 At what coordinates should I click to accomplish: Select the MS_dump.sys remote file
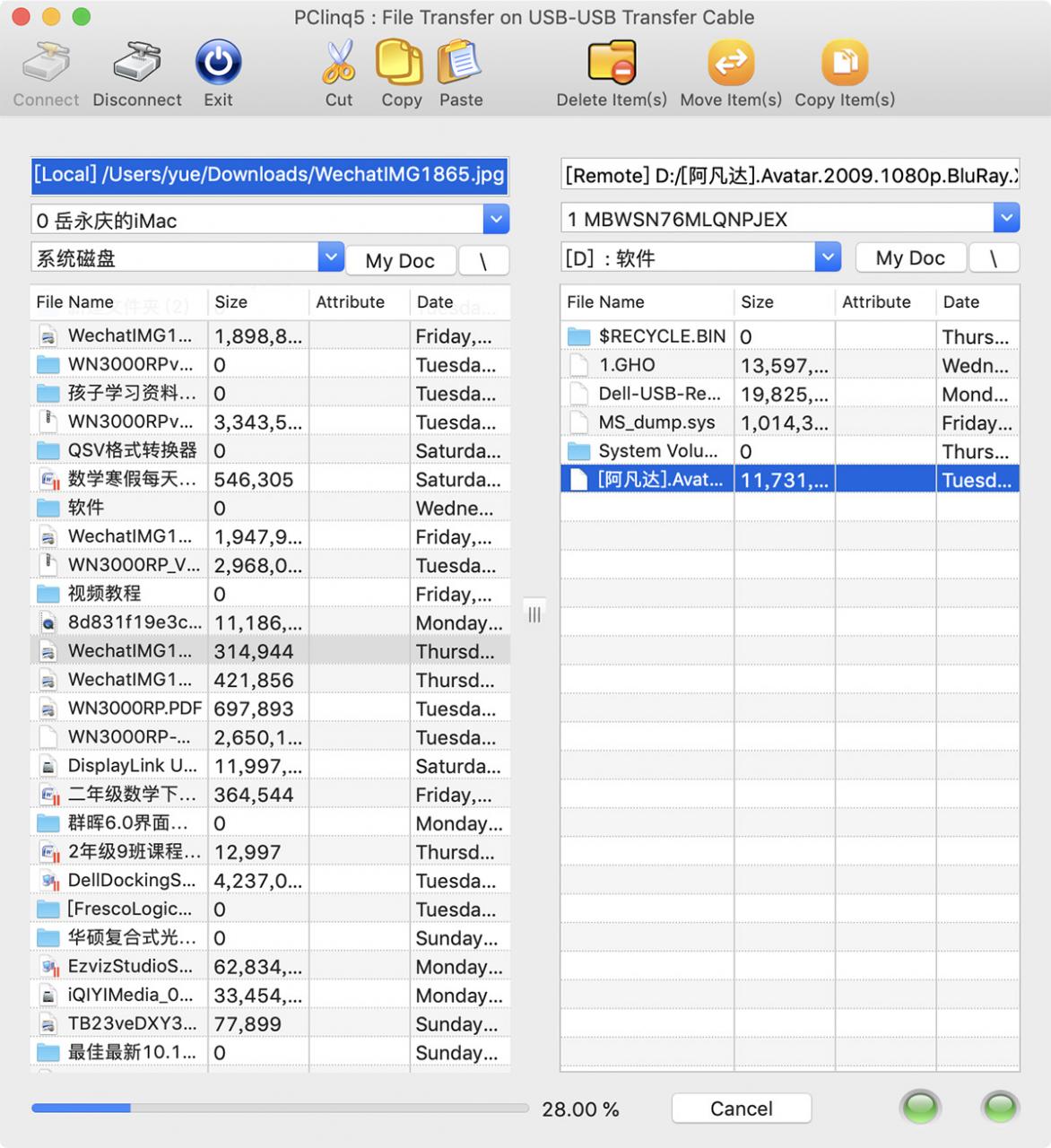(x=790, y=422)
